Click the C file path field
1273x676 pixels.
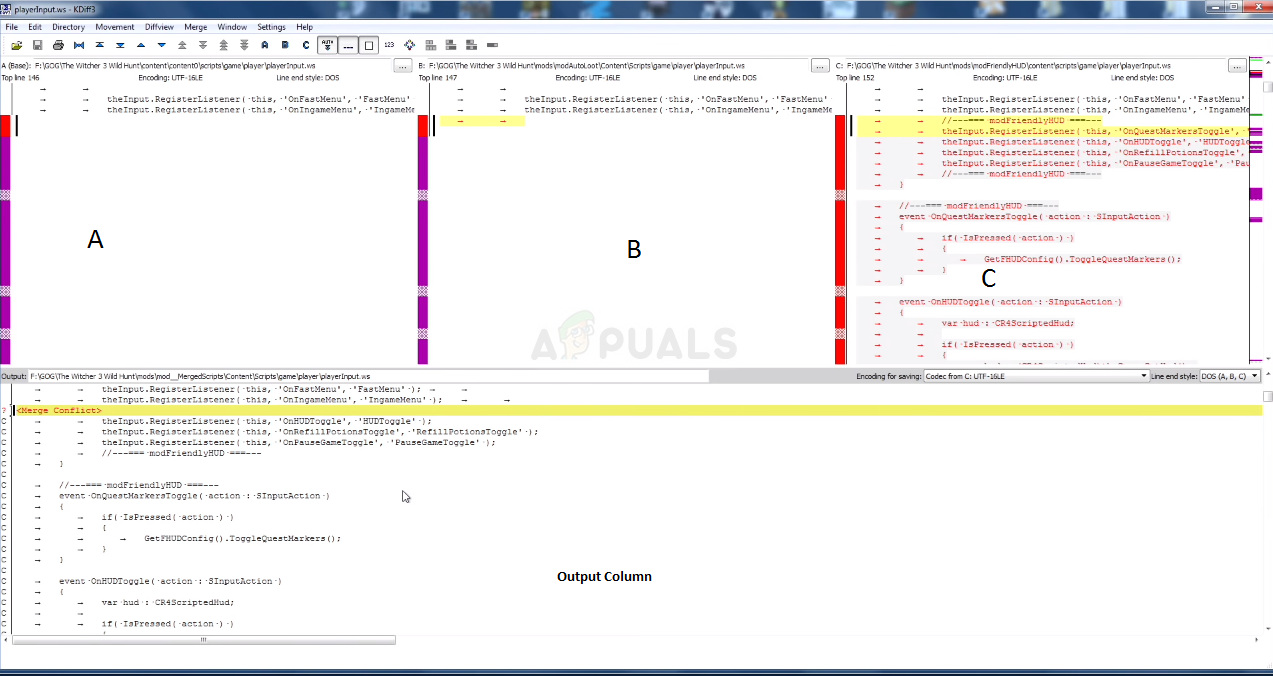coord(1035,66)
